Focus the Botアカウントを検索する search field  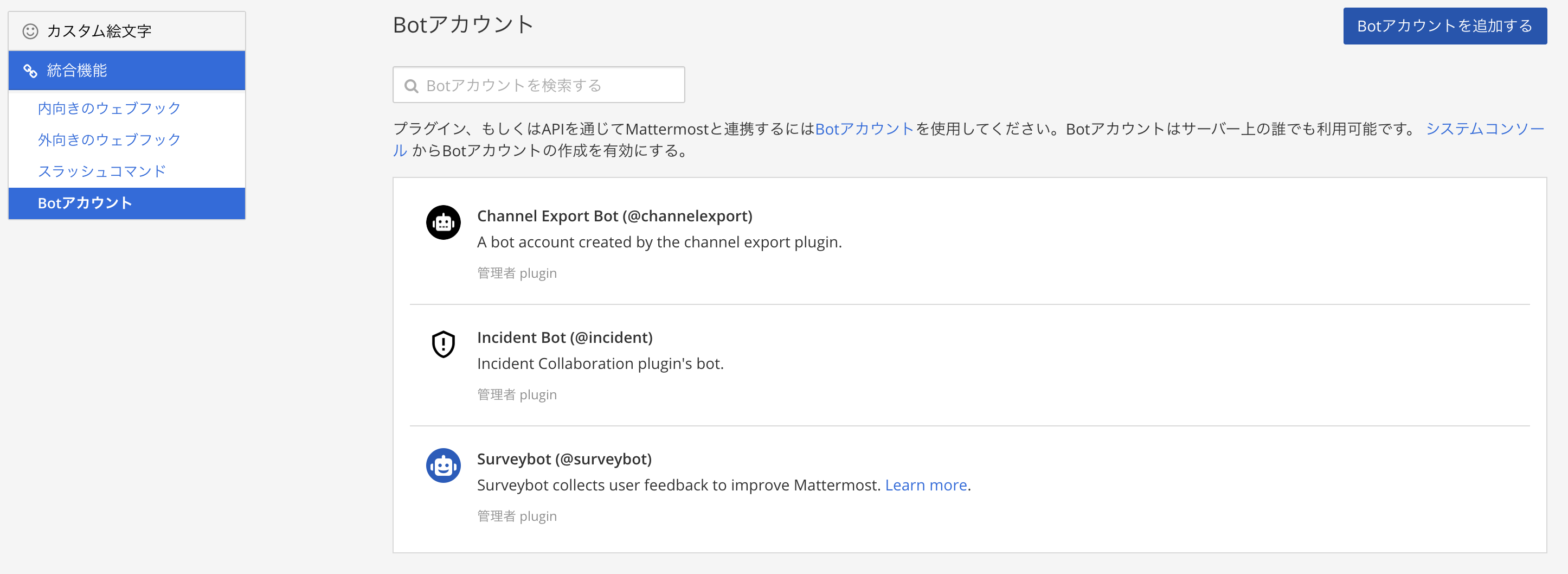click(539, 85)
